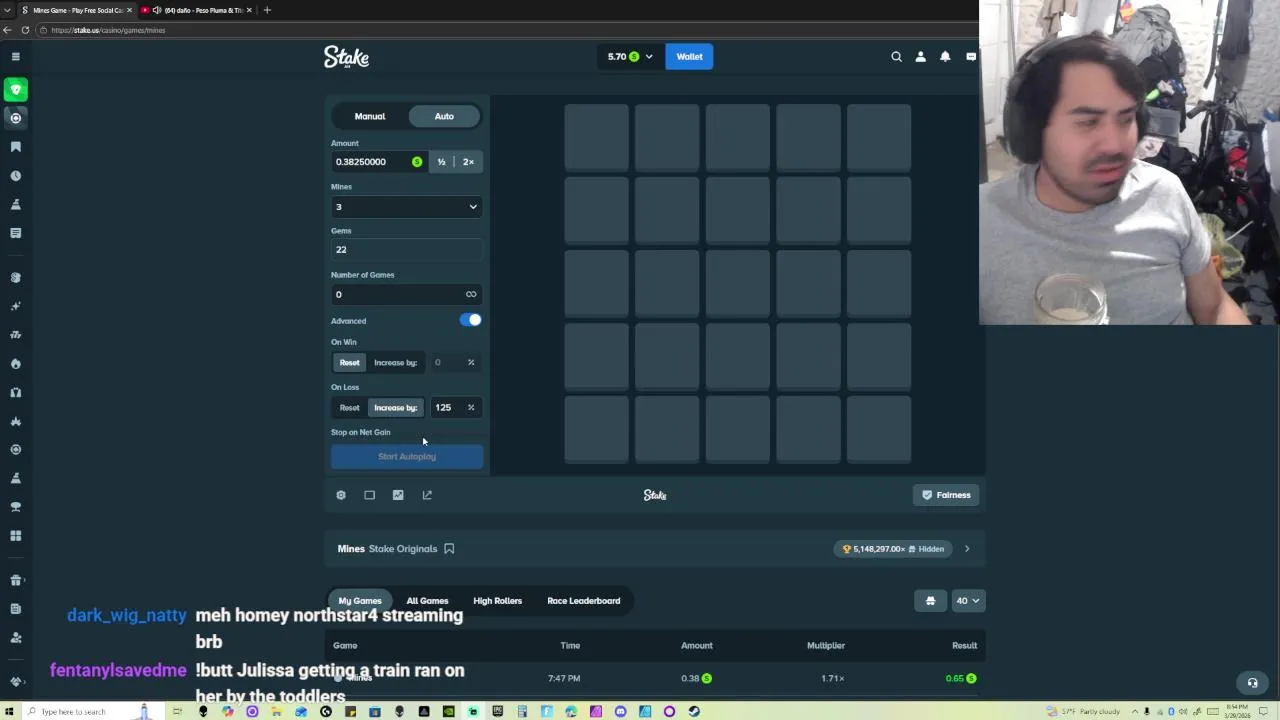Click the On Win percentage field
This screenshot has height=720, width=1280.
pos(454,362)
